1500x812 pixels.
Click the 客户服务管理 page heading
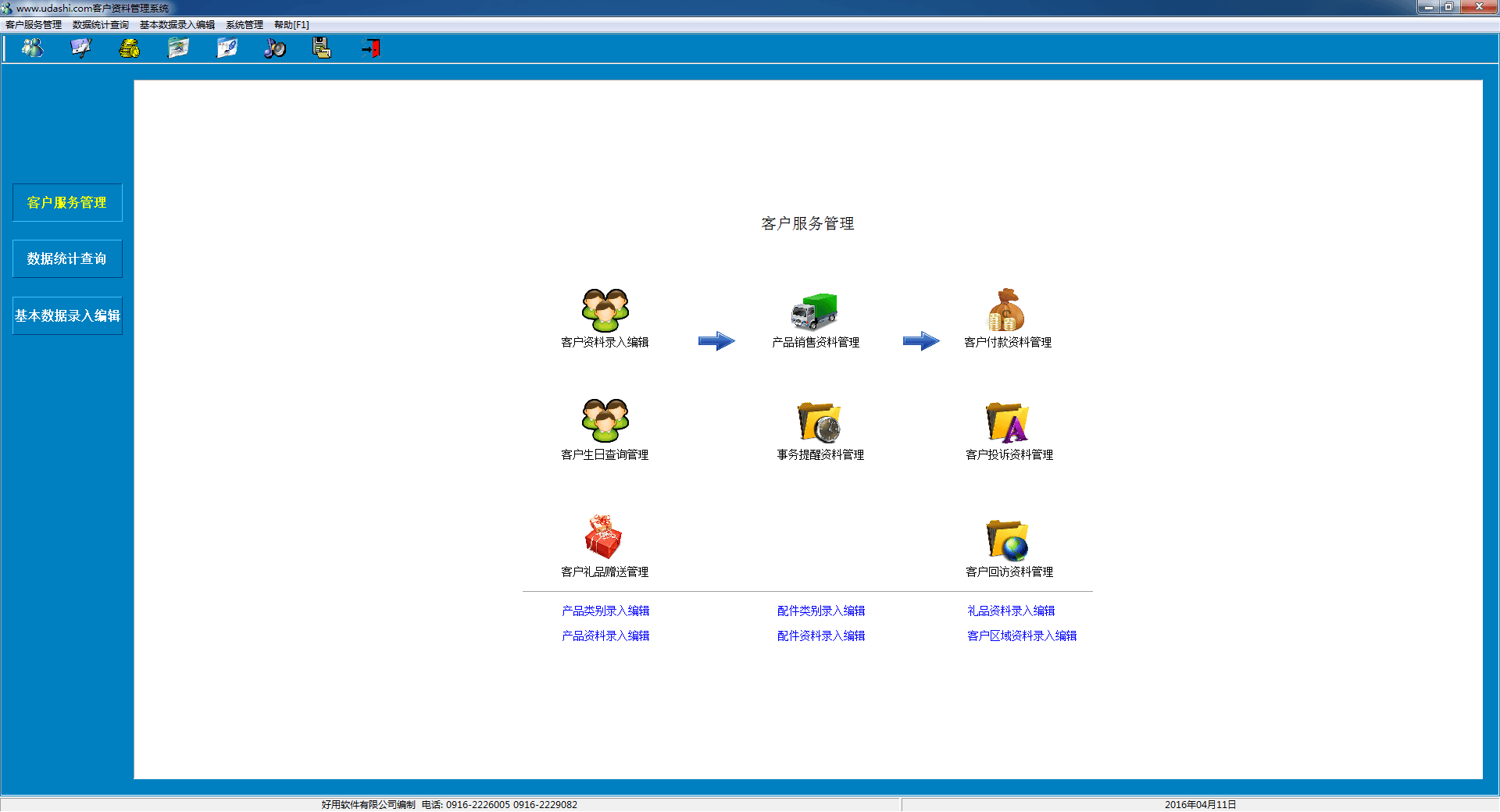click(x=808, y=223)
